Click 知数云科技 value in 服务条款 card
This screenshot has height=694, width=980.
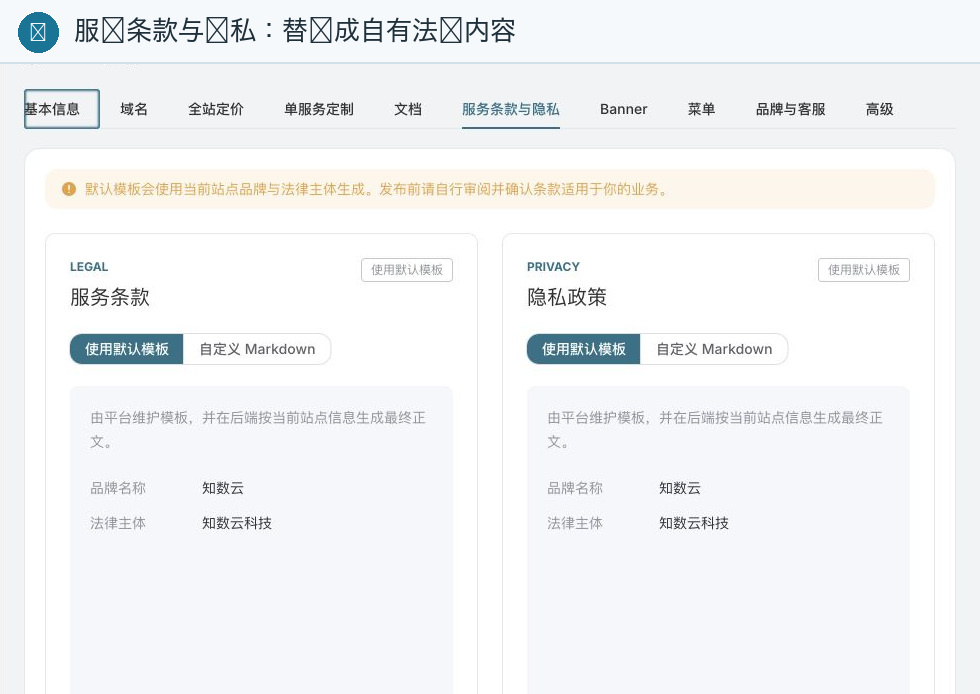click(237, 523)
